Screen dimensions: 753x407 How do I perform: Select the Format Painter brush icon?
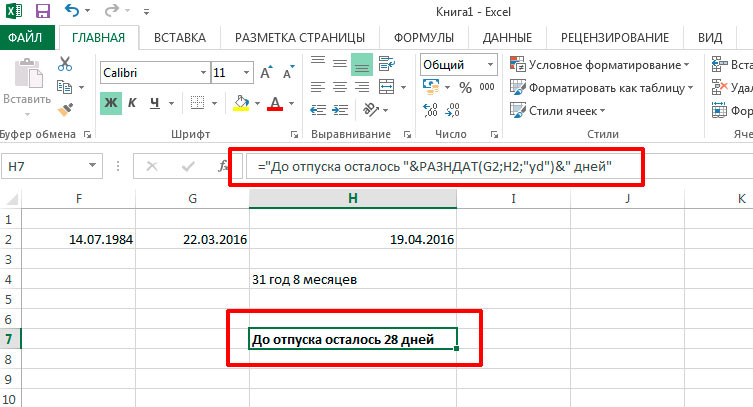65,110
